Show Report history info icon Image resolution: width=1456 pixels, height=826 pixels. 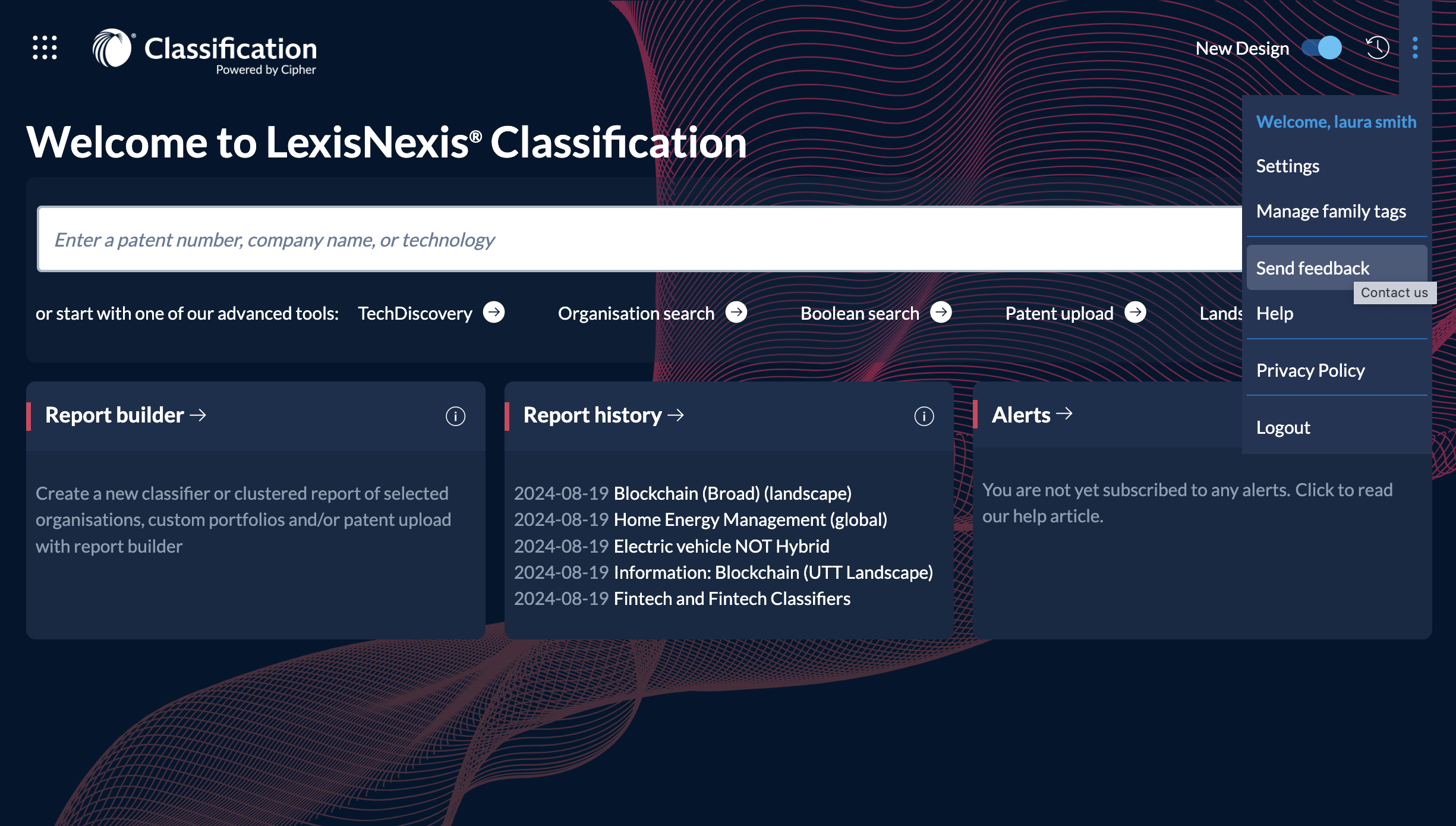pos(924,416)
